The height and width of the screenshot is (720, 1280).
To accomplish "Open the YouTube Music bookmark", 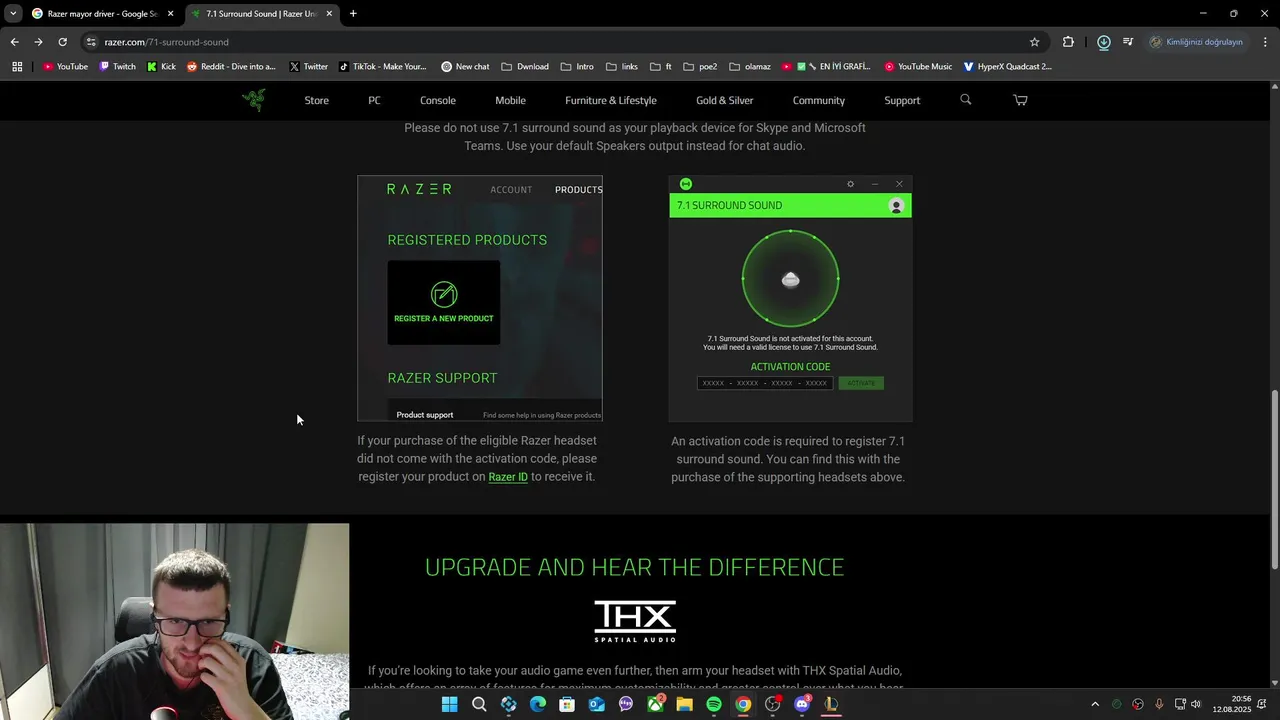I will 918,67.
